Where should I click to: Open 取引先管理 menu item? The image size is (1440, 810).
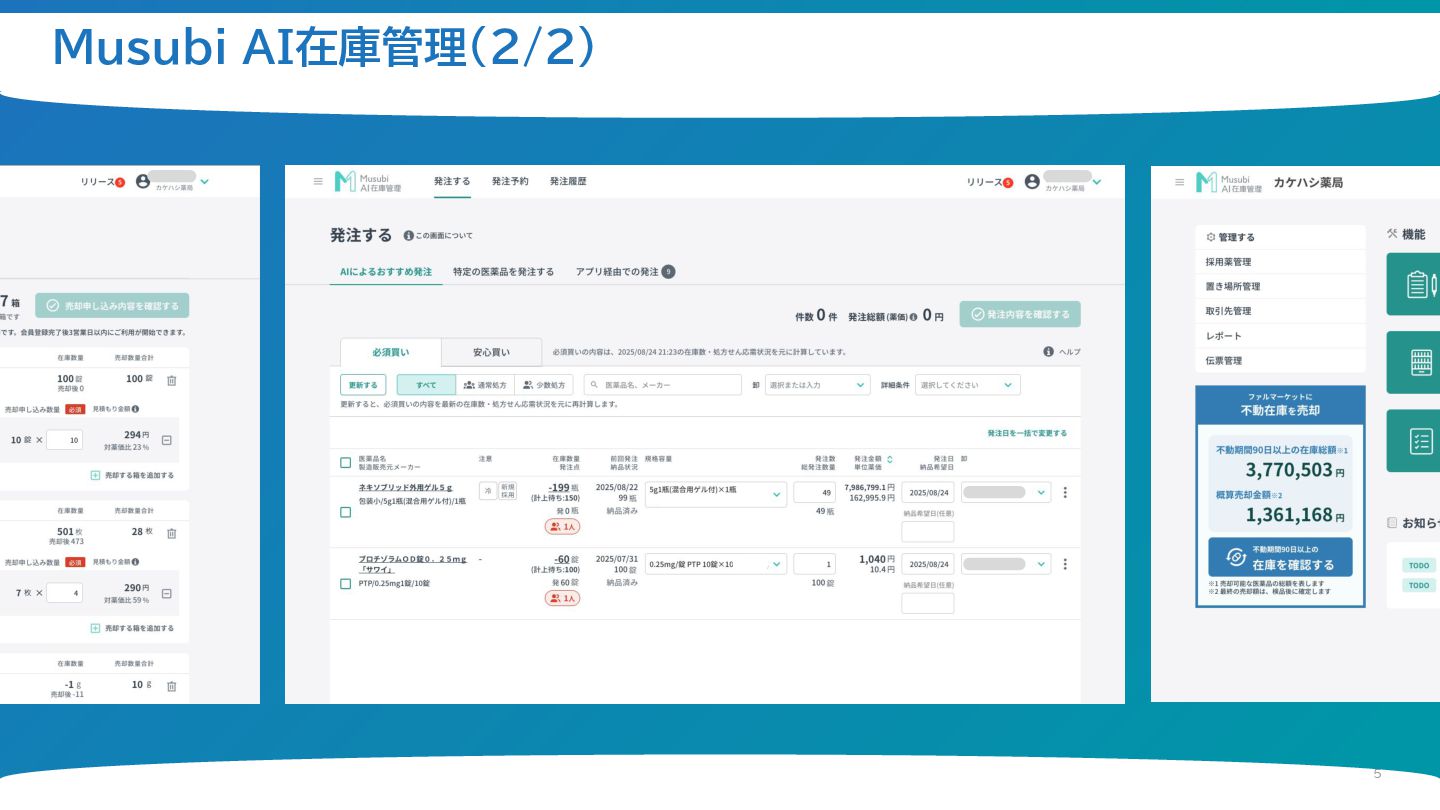pos(1280,311)
